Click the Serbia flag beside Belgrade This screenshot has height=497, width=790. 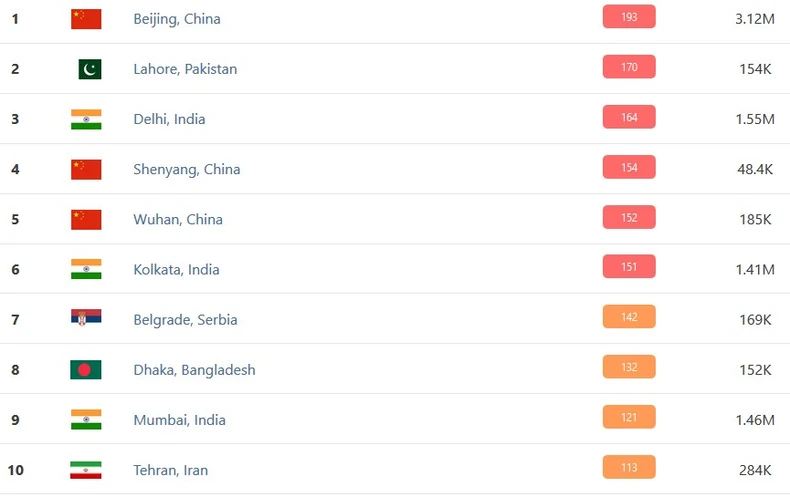pyautogui.click(x=86, y=319)
